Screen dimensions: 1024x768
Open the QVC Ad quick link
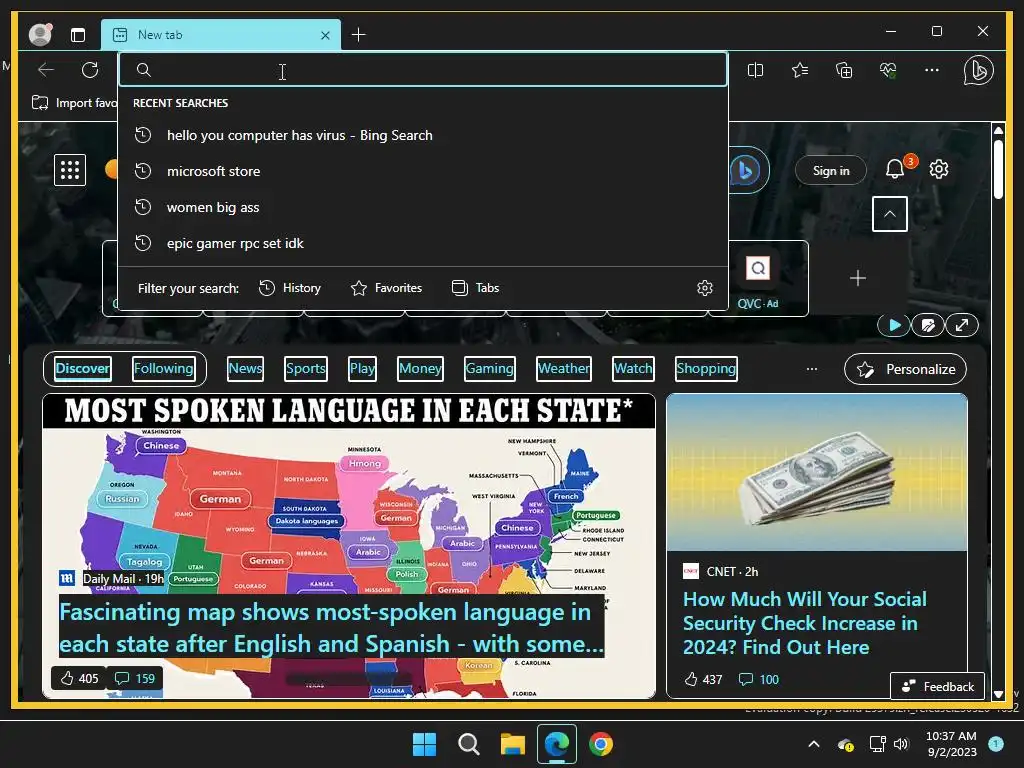758,278
